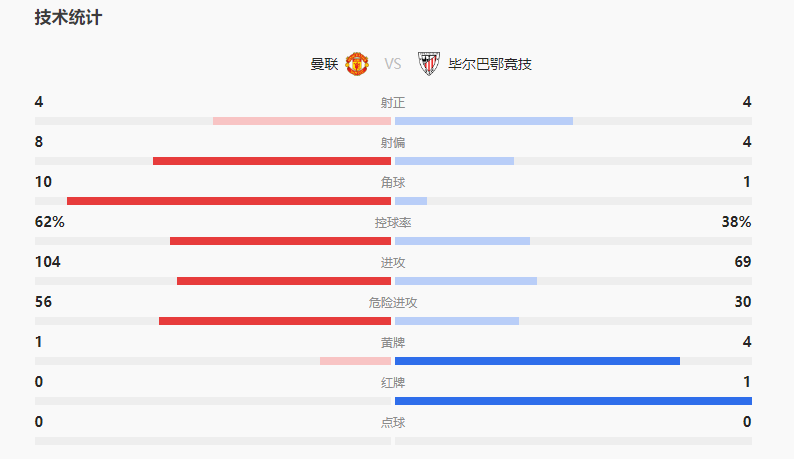Click the 毕尔巴鄂竞技 team name
Screen dimensions: 794x459
coord(490,65)
